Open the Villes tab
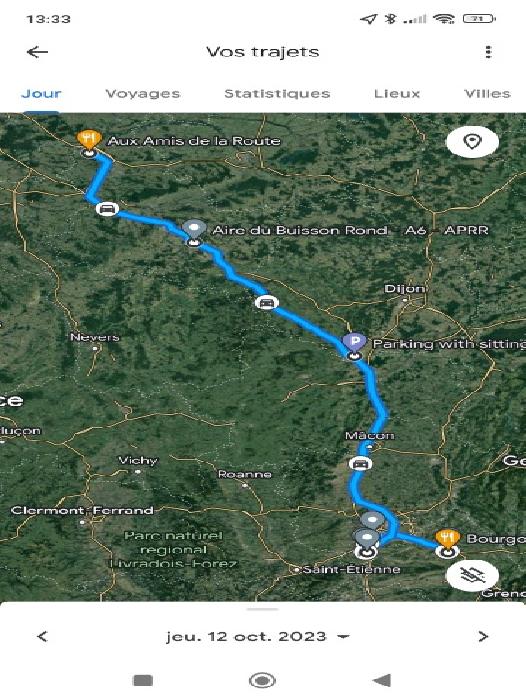 (487, 94)
